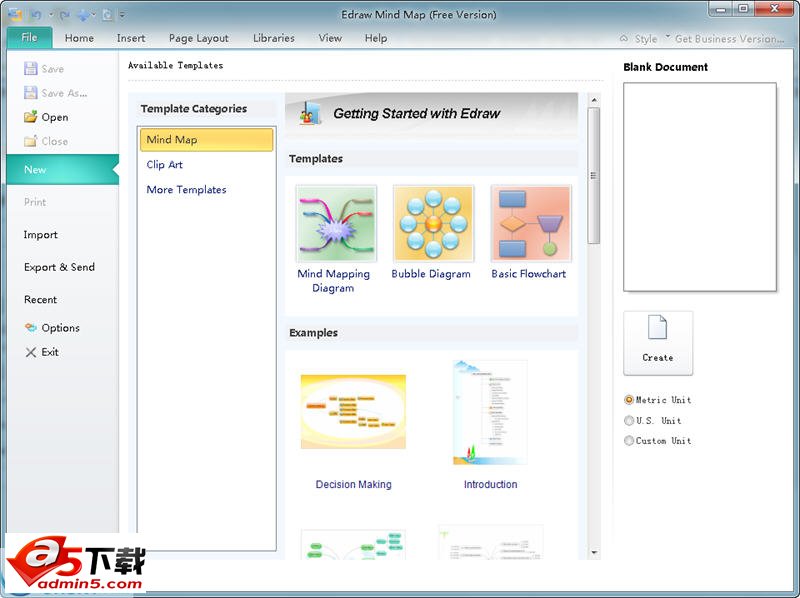Select the Basic Flowchart template icon
This screenshot has width=800, height=598.
click(x=530, y=224)
